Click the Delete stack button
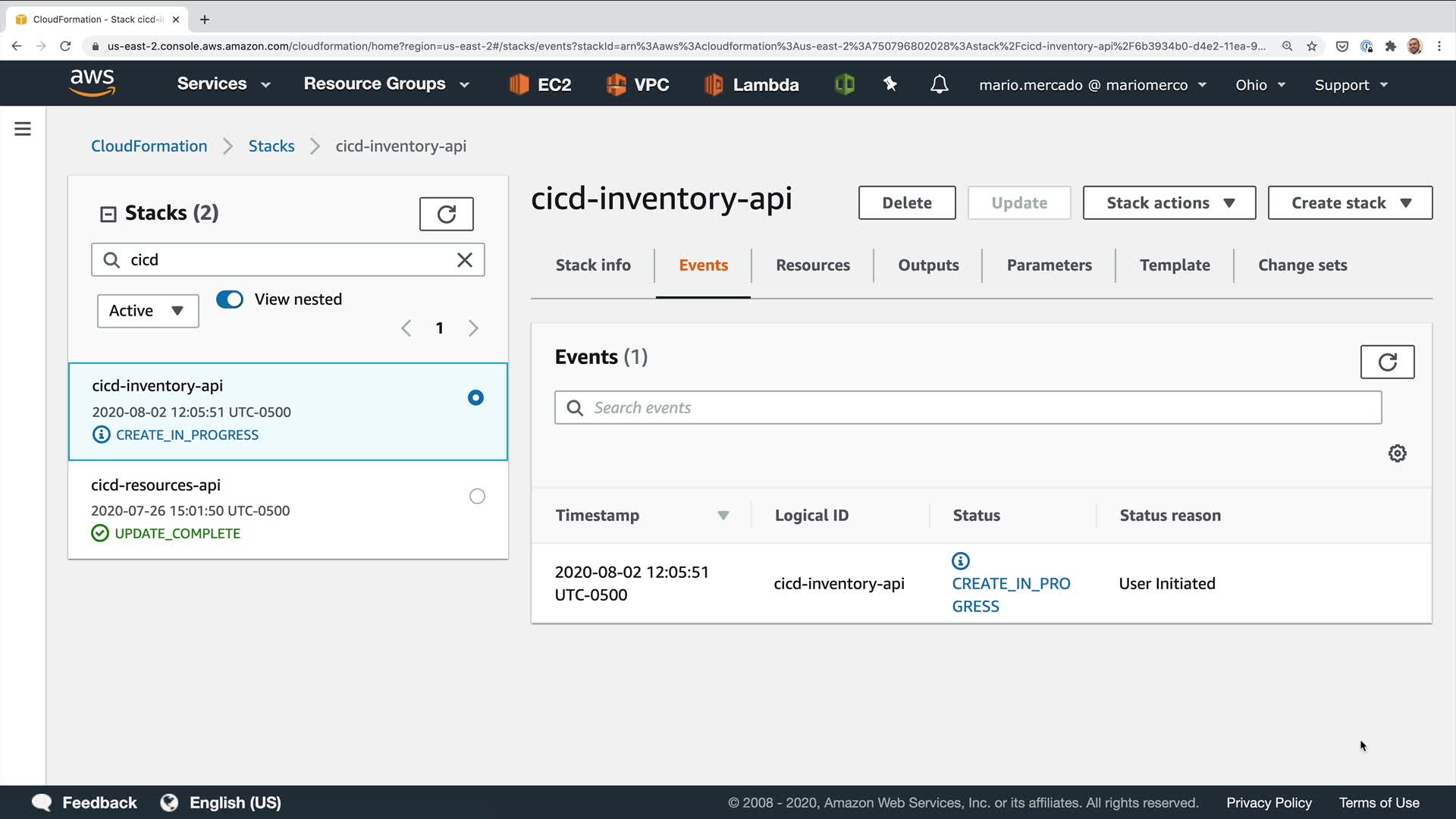 coord(906,203)
